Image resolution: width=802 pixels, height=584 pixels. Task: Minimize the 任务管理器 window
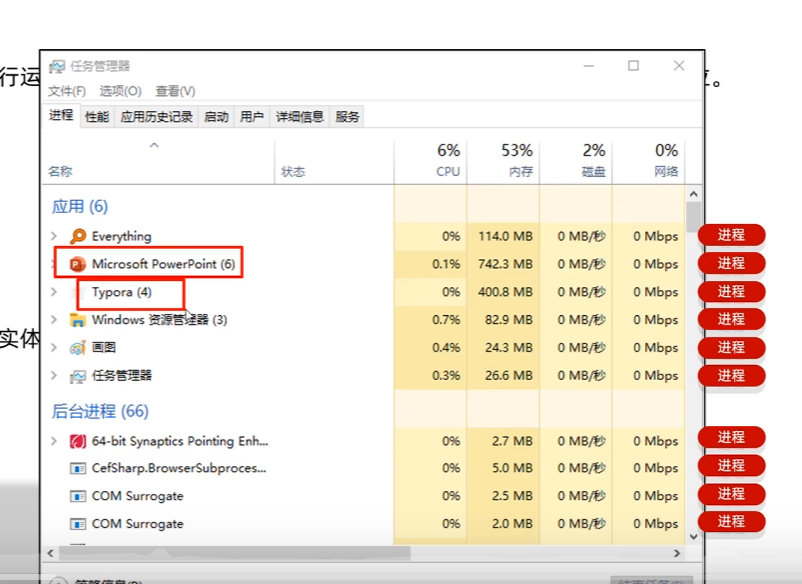589,66
